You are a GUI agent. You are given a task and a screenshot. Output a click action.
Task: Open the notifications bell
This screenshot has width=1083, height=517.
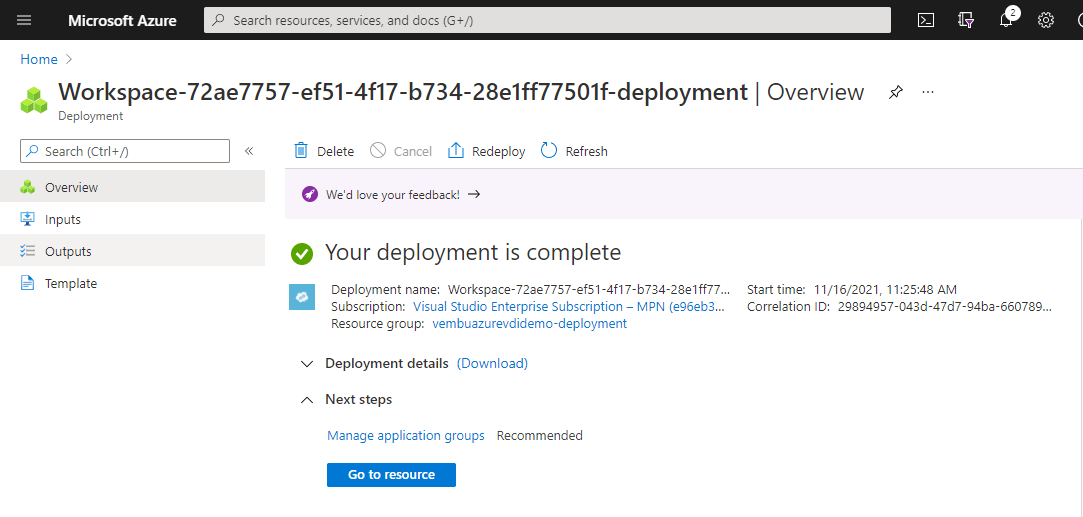1006,20
